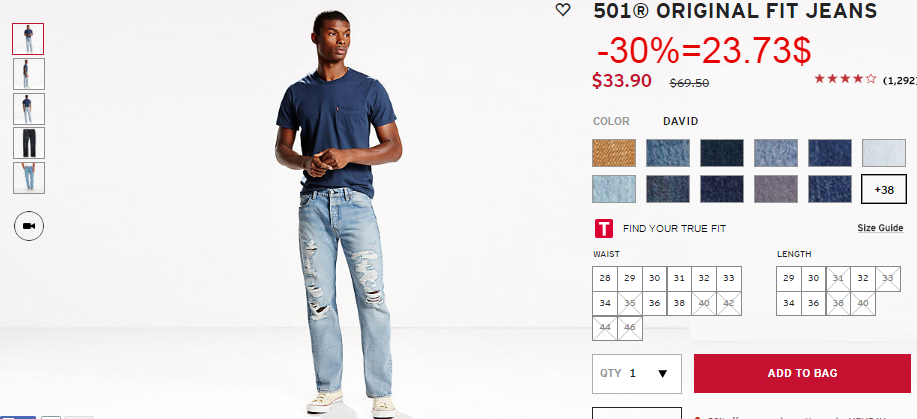Open True Fit red T icon
The width and height of the screenshot is (917, 419).
(x=604, y=228)
